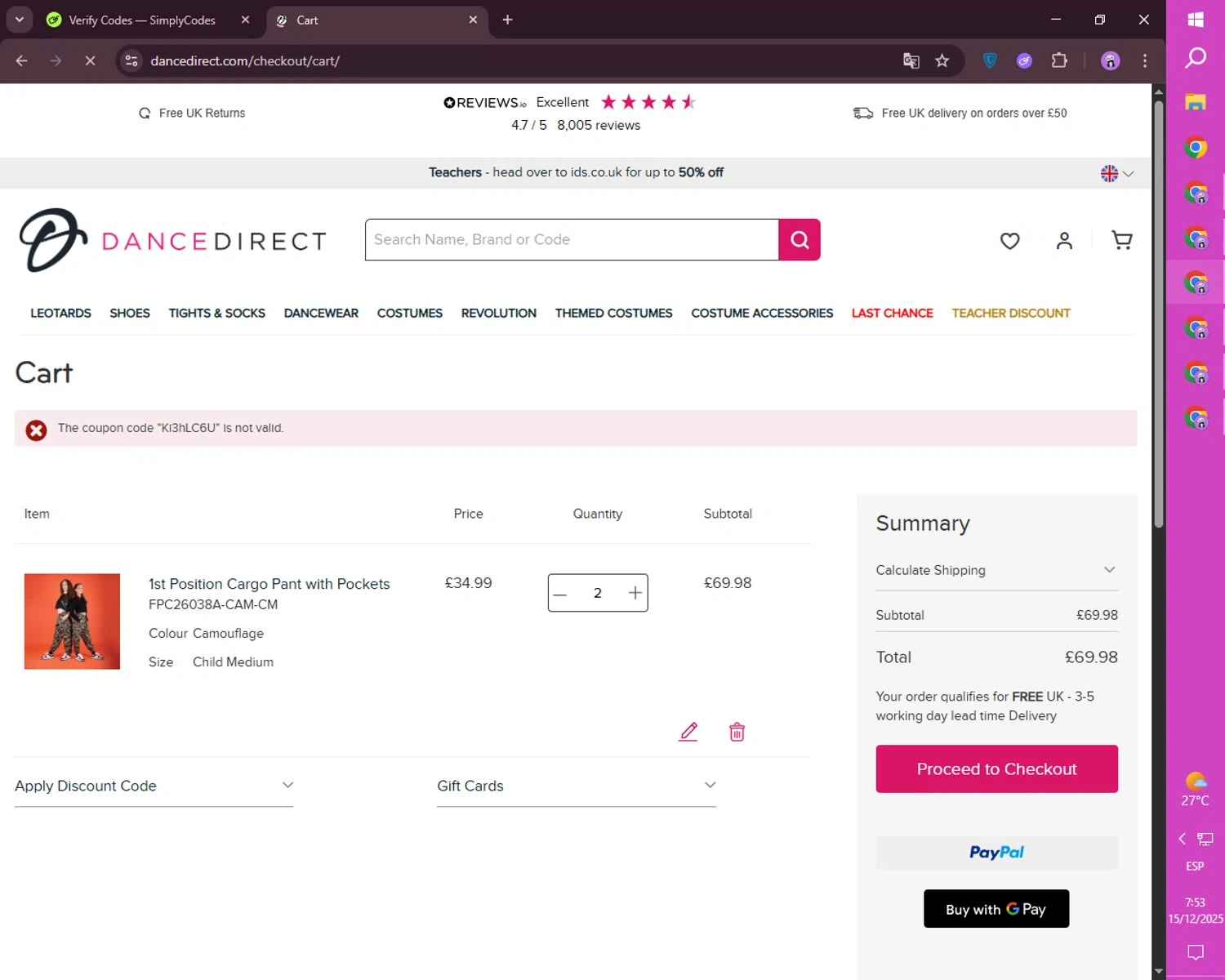Image resolution: width=1225 pixels, height=980 pixels.
Task: Click the browser address bar URL
Action: point(245,60)
